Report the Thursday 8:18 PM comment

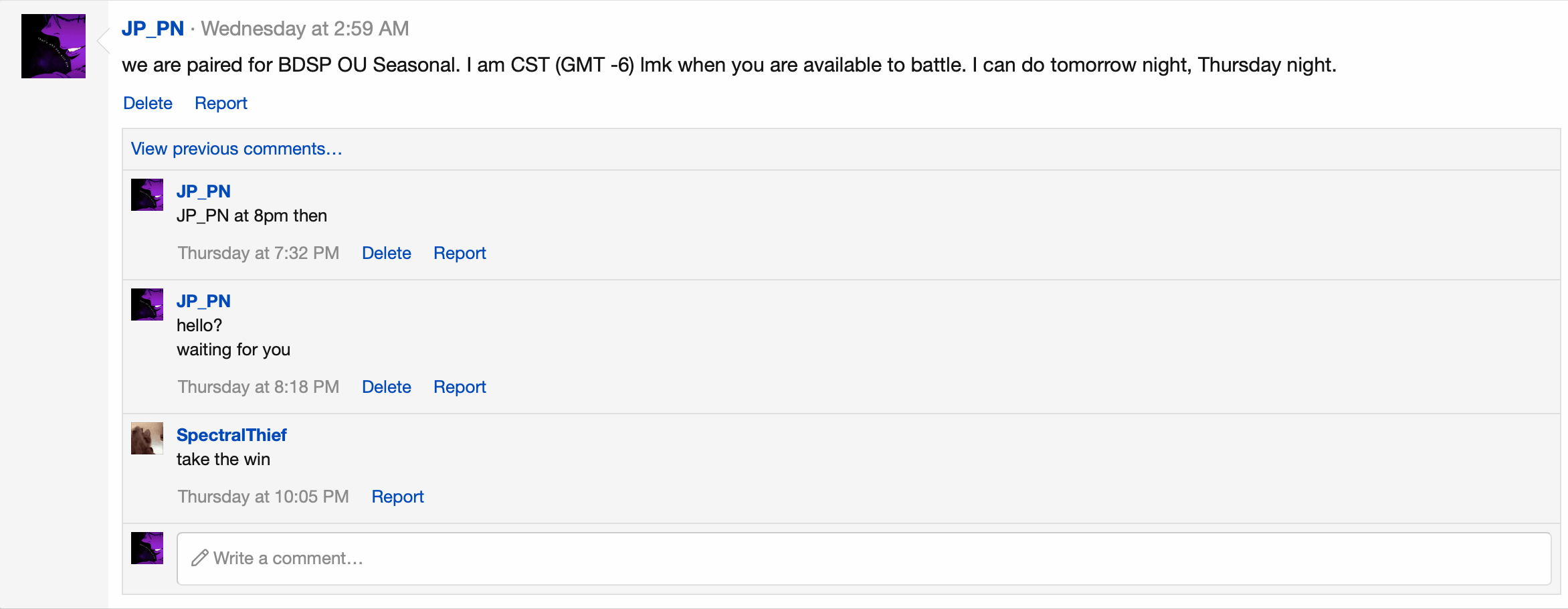click(460, 387)
